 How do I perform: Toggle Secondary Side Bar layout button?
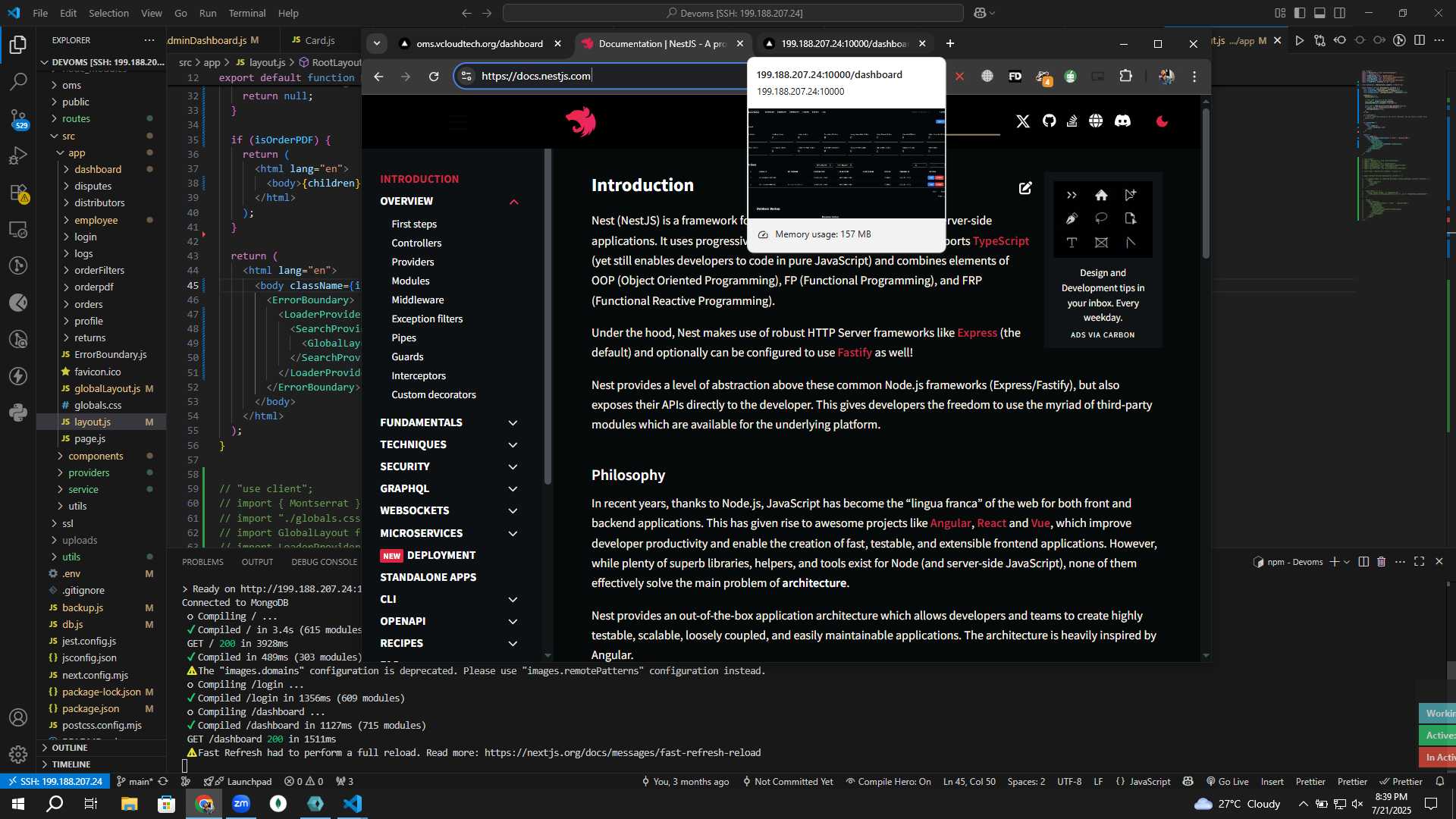coord(1340,13)
